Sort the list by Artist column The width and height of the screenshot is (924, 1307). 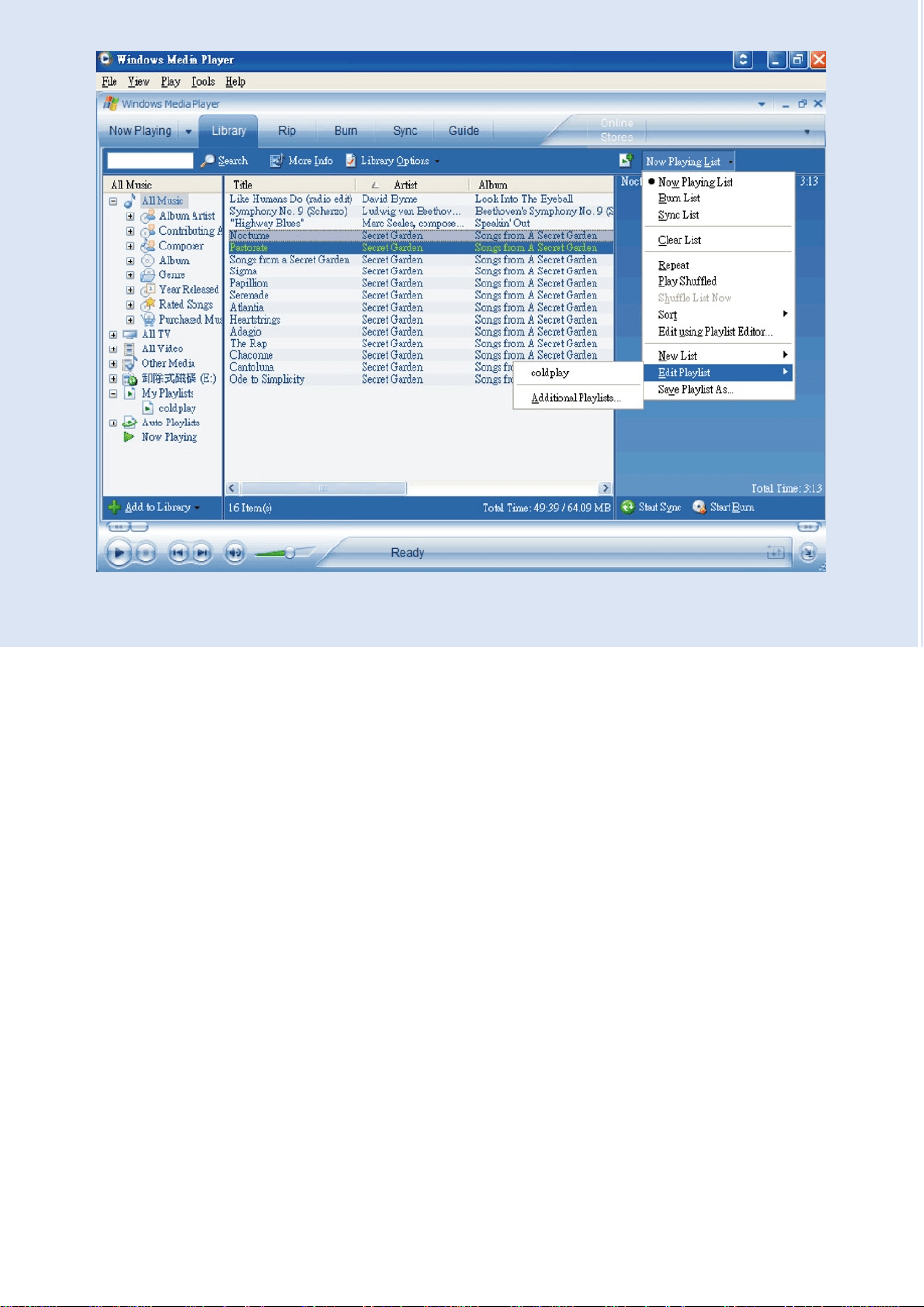pos(413,185)
